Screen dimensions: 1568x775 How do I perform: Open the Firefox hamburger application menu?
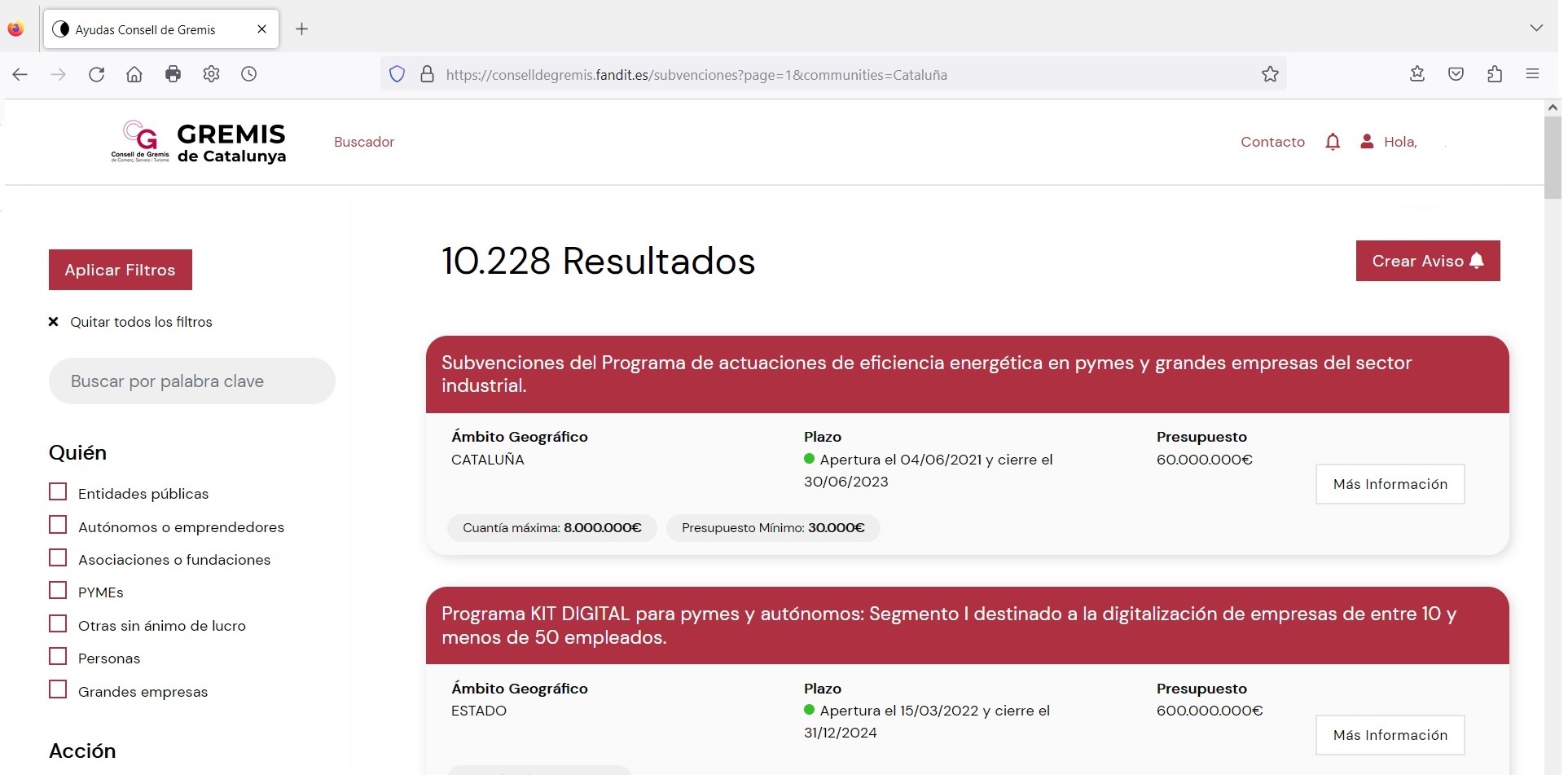(x=1532, y=75)
